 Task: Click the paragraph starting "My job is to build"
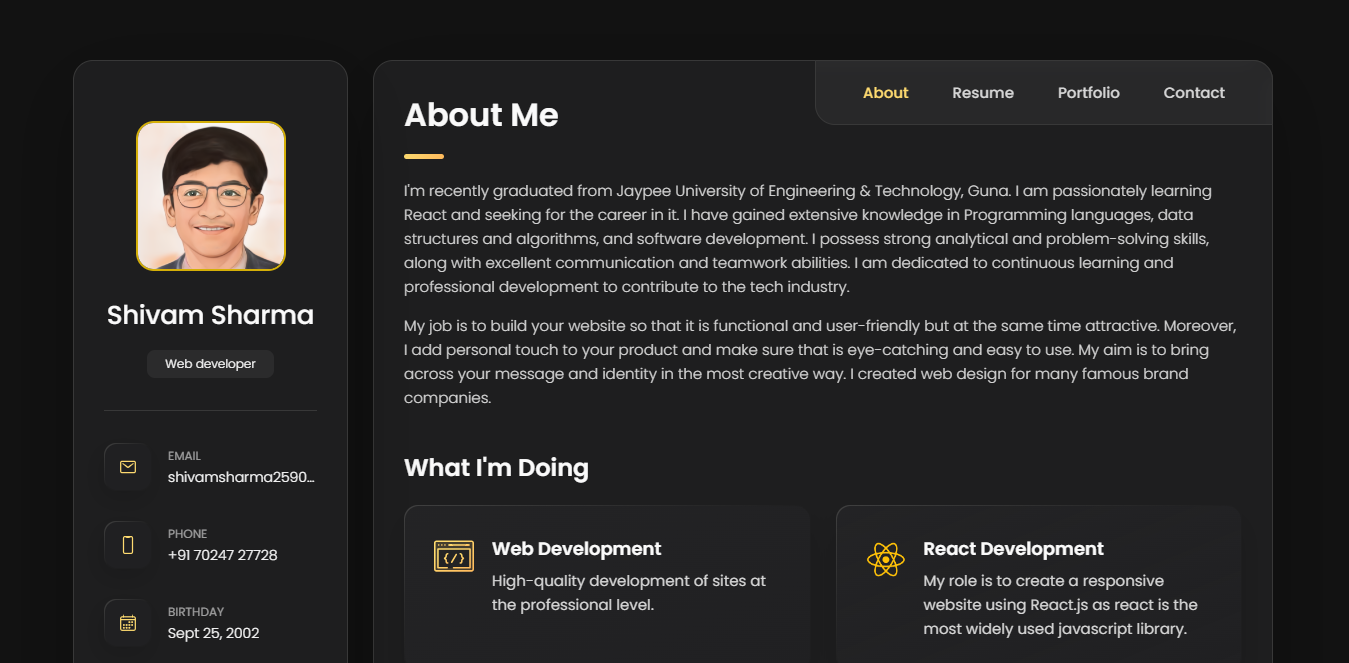point(820,362)
